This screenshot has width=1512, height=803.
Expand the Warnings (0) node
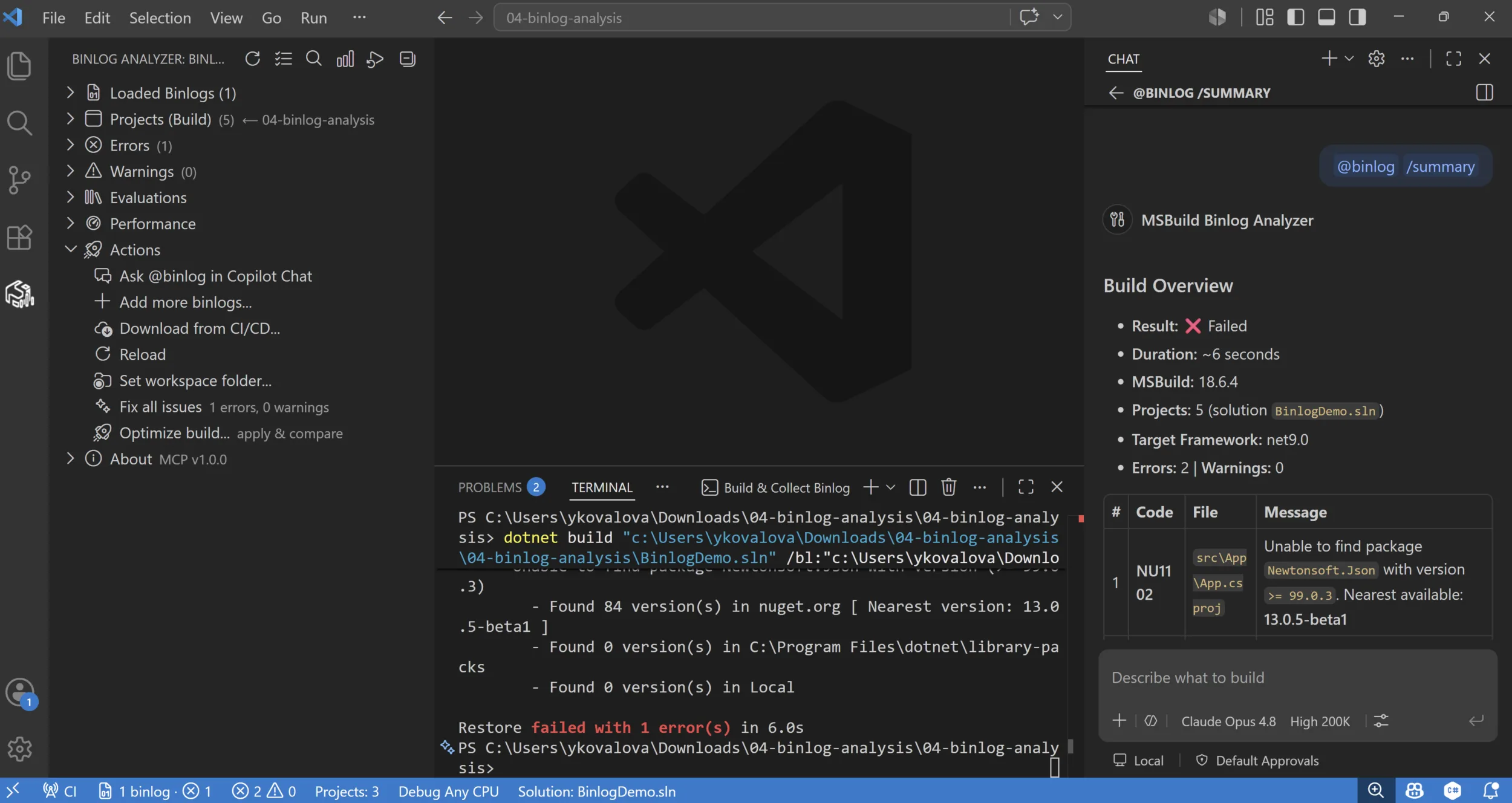(70, 171)
